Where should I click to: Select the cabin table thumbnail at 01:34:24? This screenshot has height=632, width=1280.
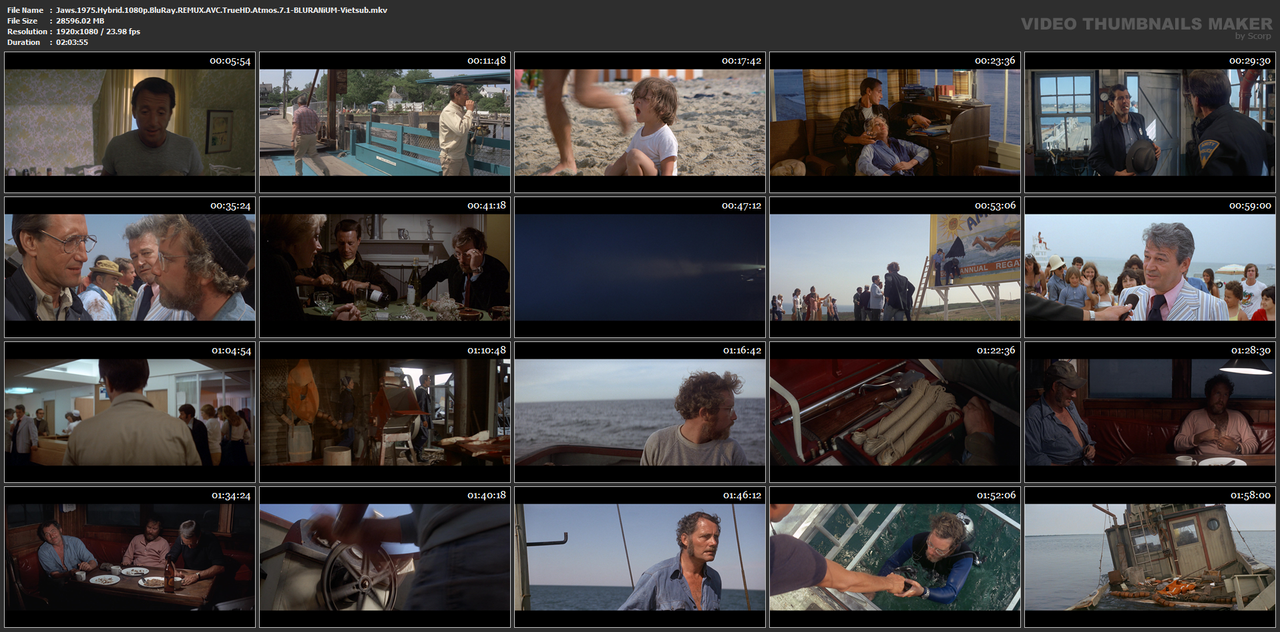click(x=130, y=556)
